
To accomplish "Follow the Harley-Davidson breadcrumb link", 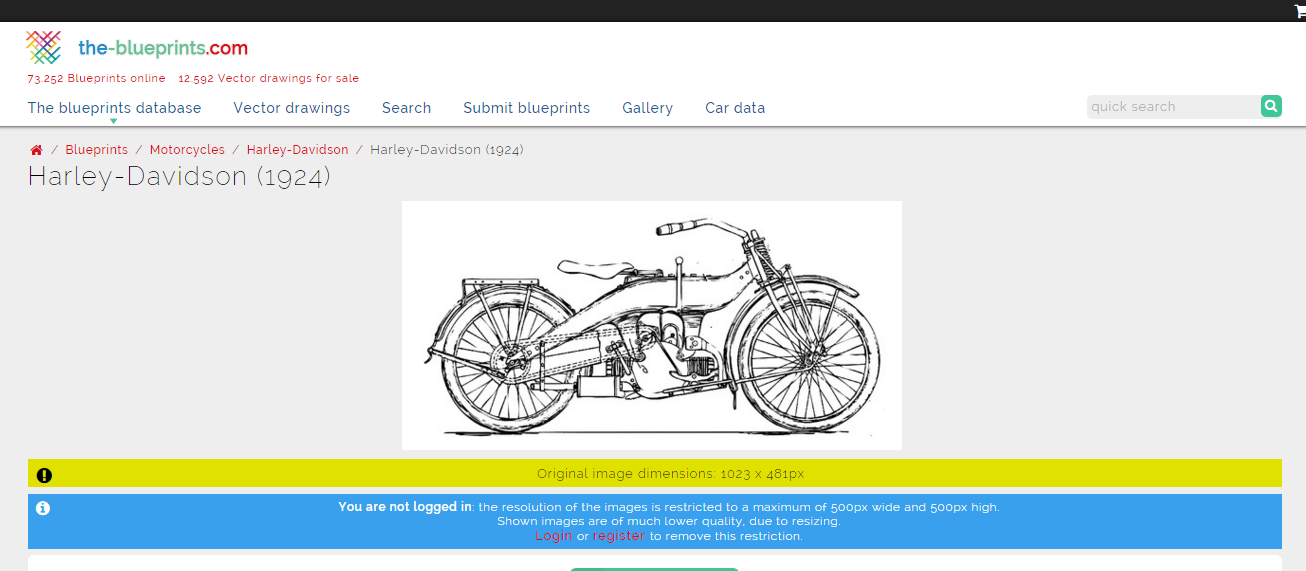I will 297,150.
